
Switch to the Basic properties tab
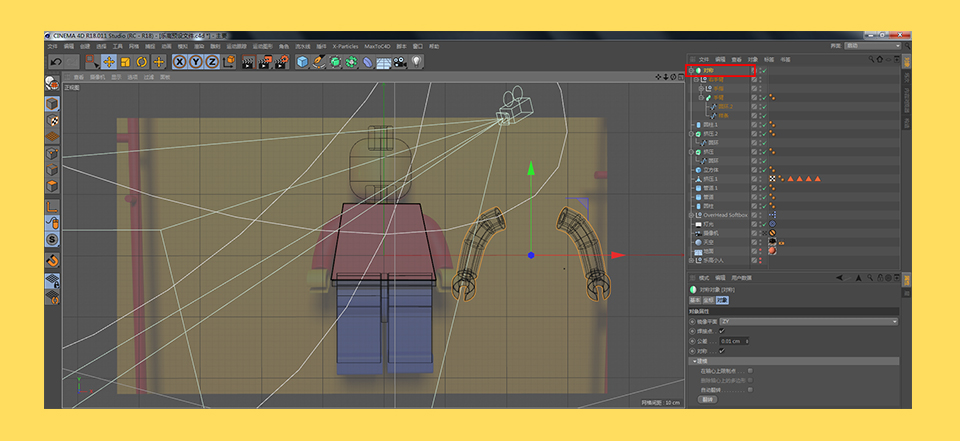point(695,301)
